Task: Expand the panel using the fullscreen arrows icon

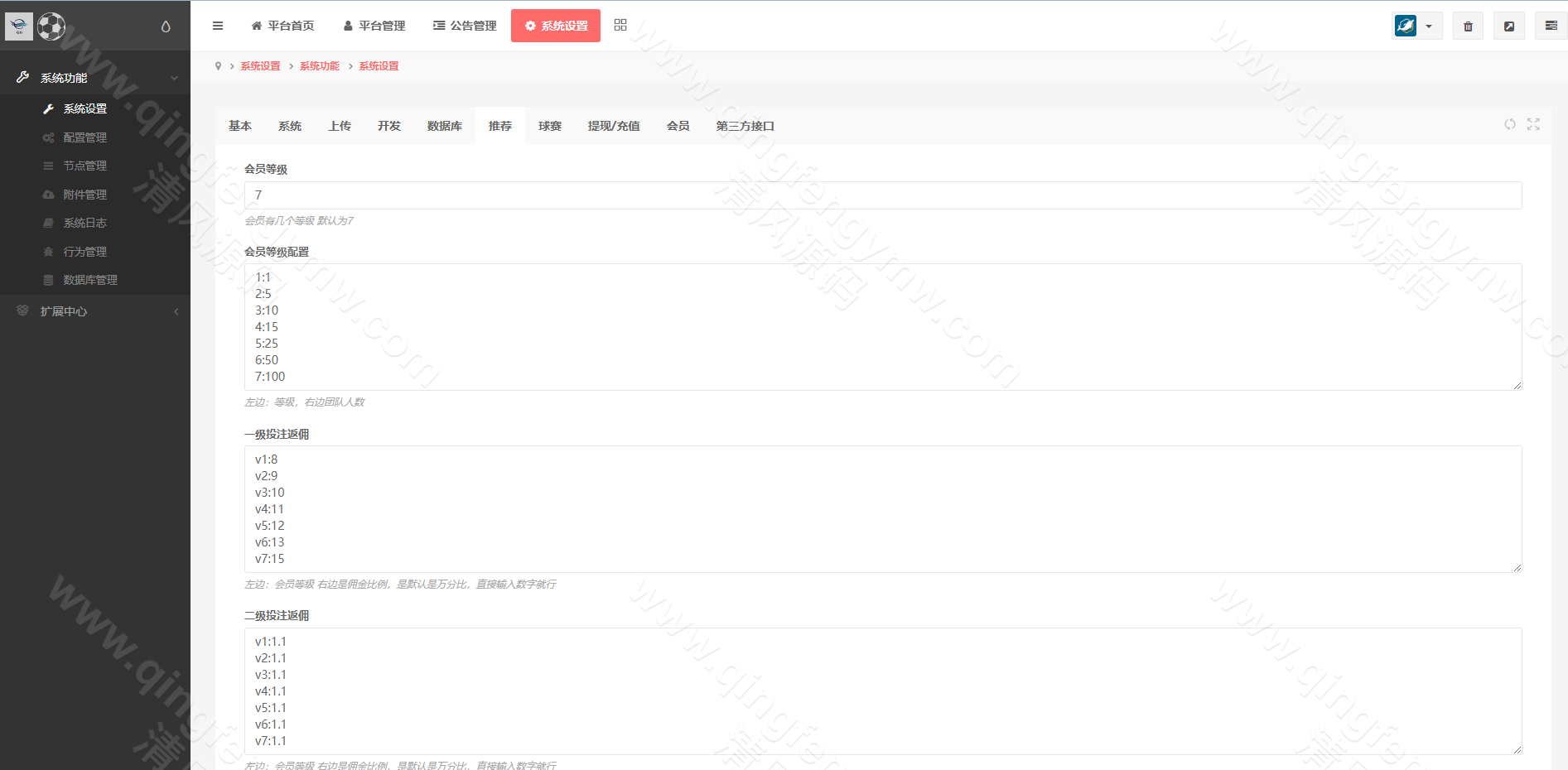Action: coord(1533,124)
